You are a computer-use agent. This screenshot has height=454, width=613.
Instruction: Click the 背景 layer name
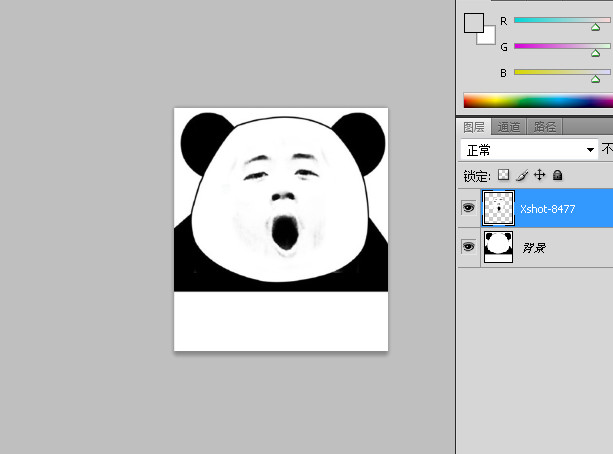(x=534, y=248)
